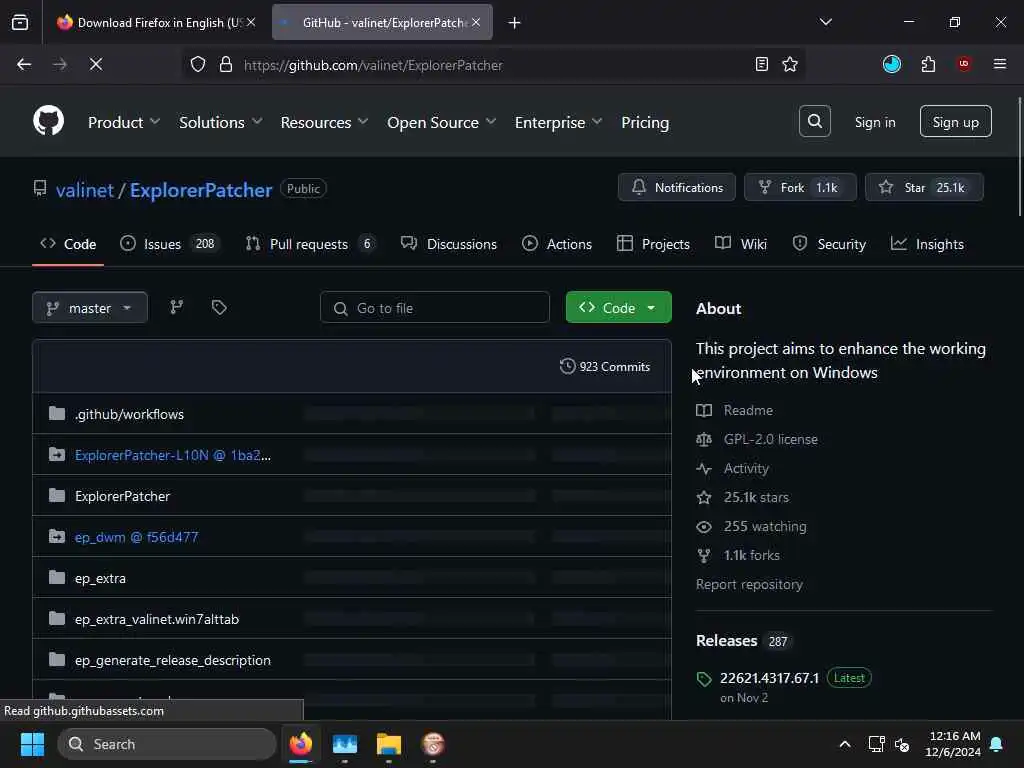Click the Firefox icon on the taskbar
This screenshot has width=1024, height=768.
301,744
